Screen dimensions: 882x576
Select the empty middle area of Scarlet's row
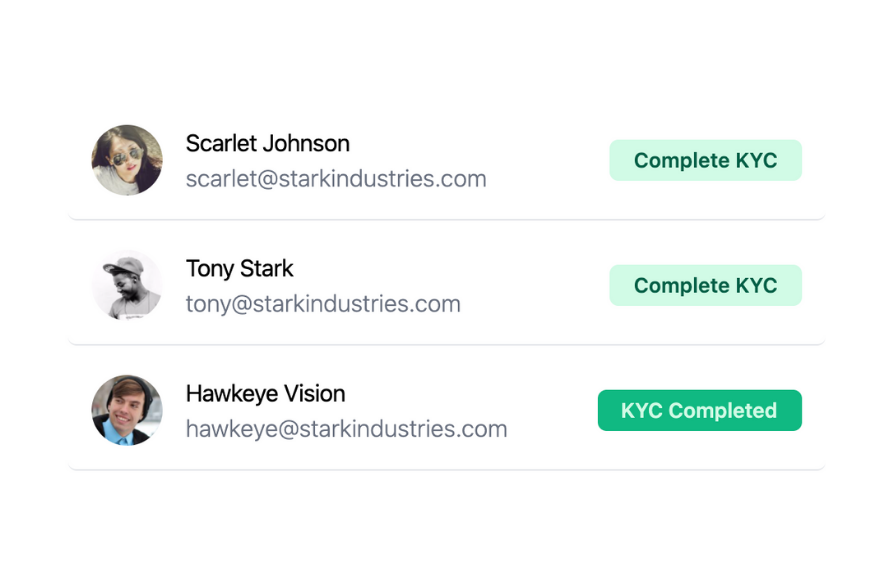pyautogui.click(x=548, y=160)
